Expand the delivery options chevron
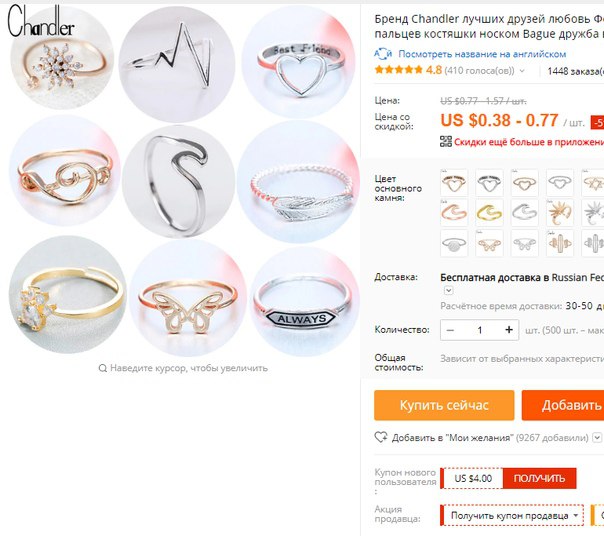The image size is (604, 536). [448, 290]
